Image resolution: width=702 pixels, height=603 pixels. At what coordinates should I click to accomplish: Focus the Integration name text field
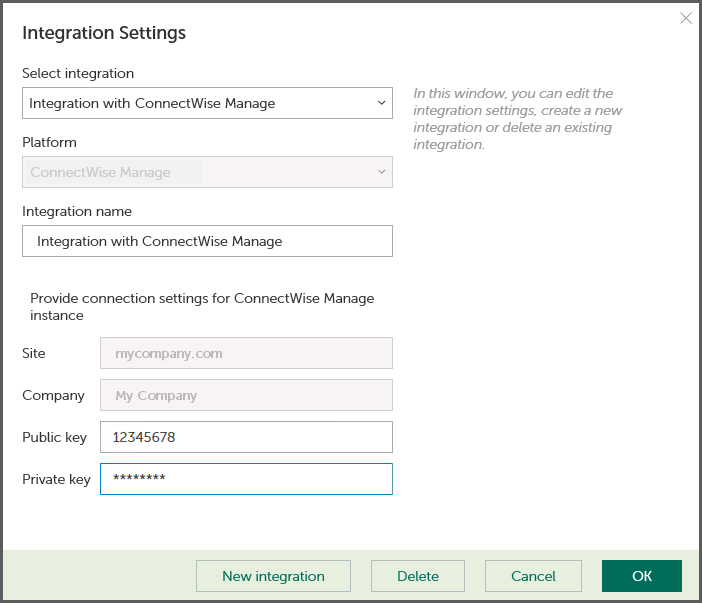point(207,241)
